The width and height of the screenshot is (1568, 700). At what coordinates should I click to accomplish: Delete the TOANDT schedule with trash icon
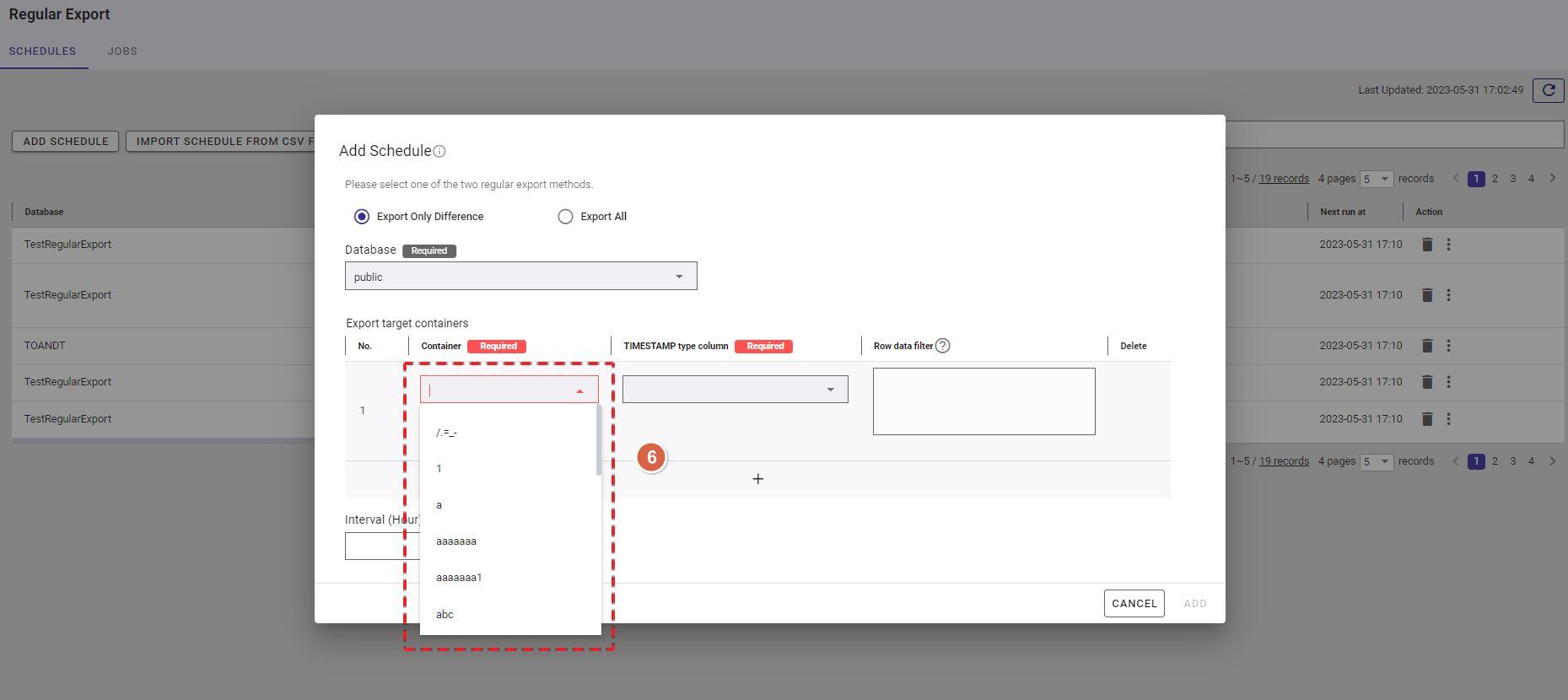click(1427, 346)
